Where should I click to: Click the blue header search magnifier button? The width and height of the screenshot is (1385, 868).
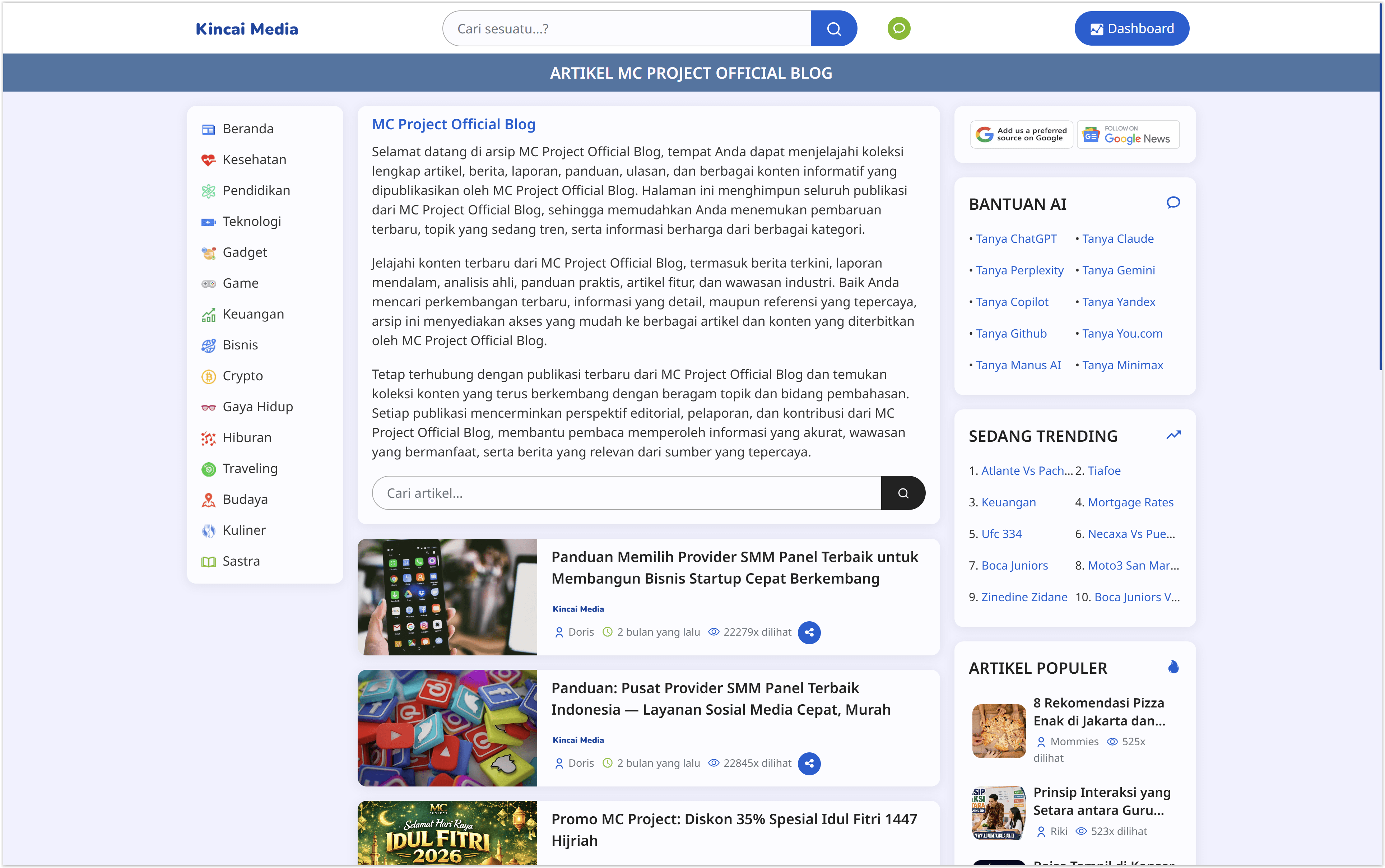click(833, 29)
